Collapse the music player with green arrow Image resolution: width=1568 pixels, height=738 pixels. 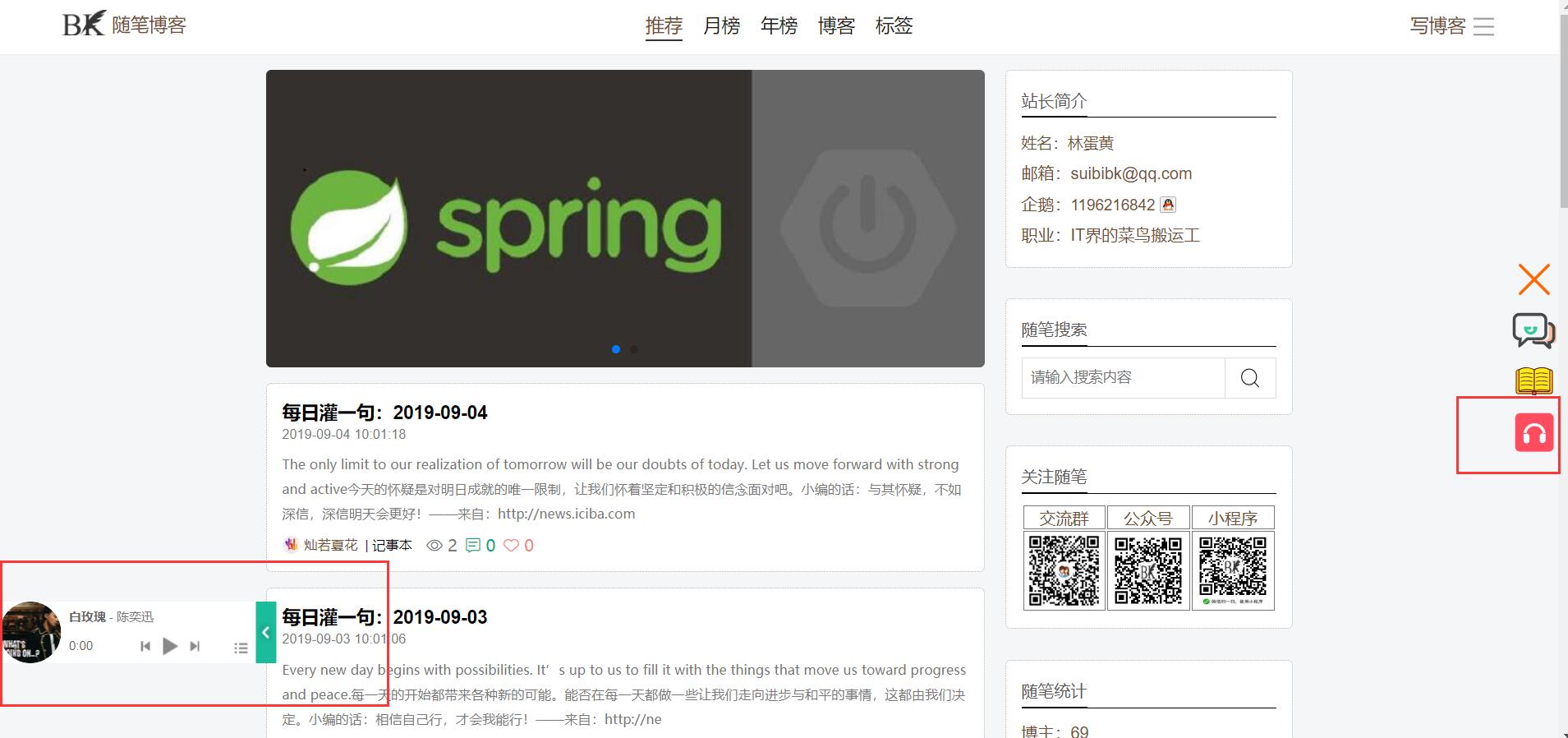266,632
